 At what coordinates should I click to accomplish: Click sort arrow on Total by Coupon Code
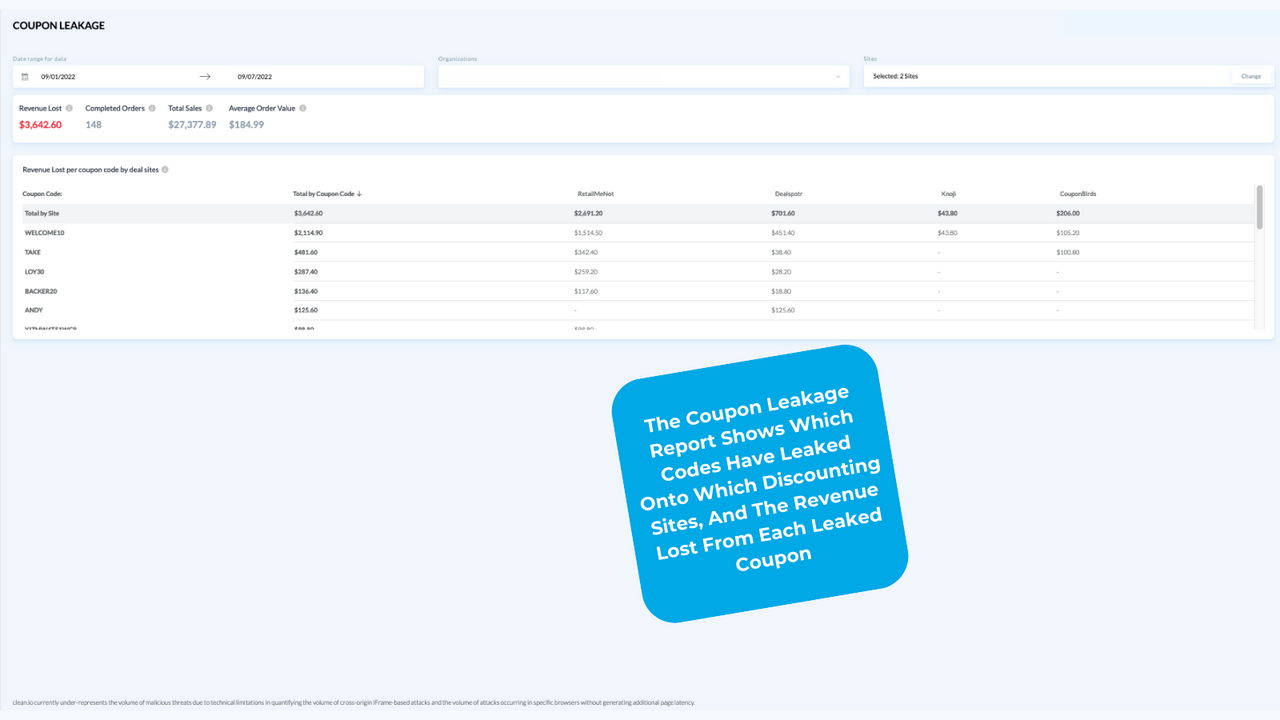tap(359, 194)
